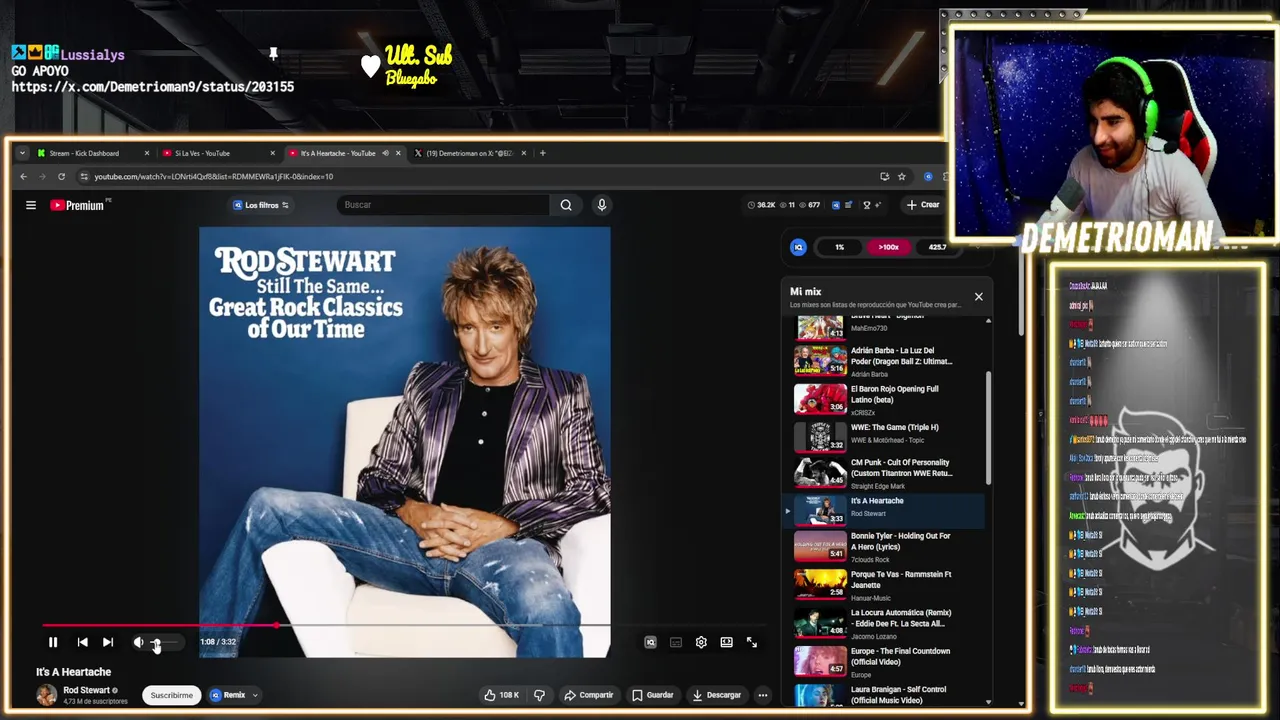Subscribe with the Suscribirme button
The width and height of the screenshot is (1280, 720).
(x=171, y=695)
